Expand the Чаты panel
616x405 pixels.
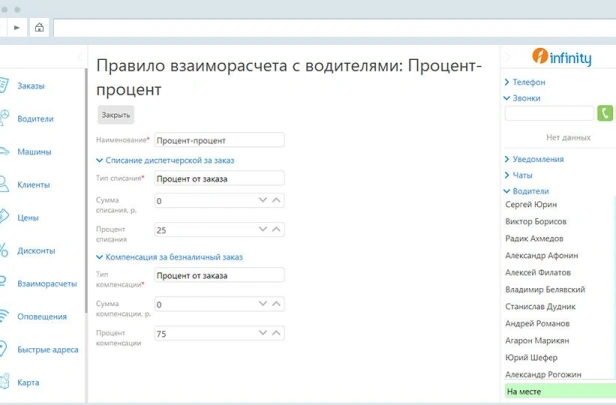(x=507, y=175)
